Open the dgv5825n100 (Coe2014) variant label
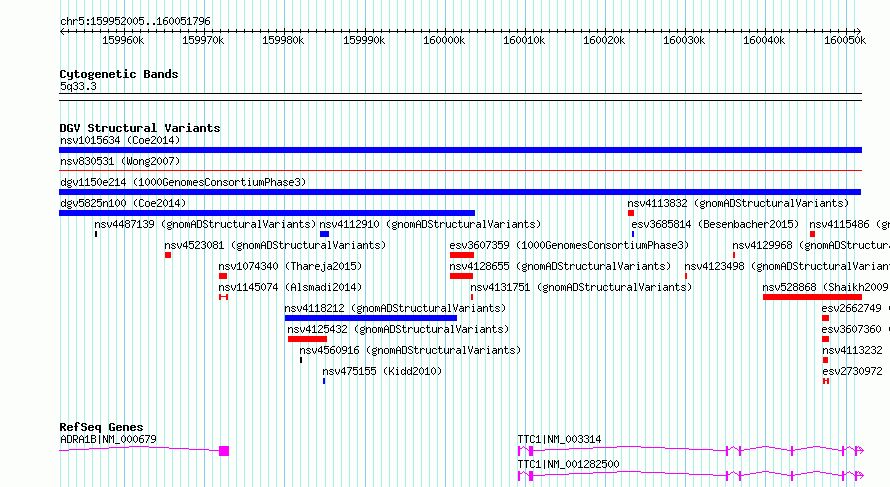This screenshot has width=890, height=487. tap(123, 203)
